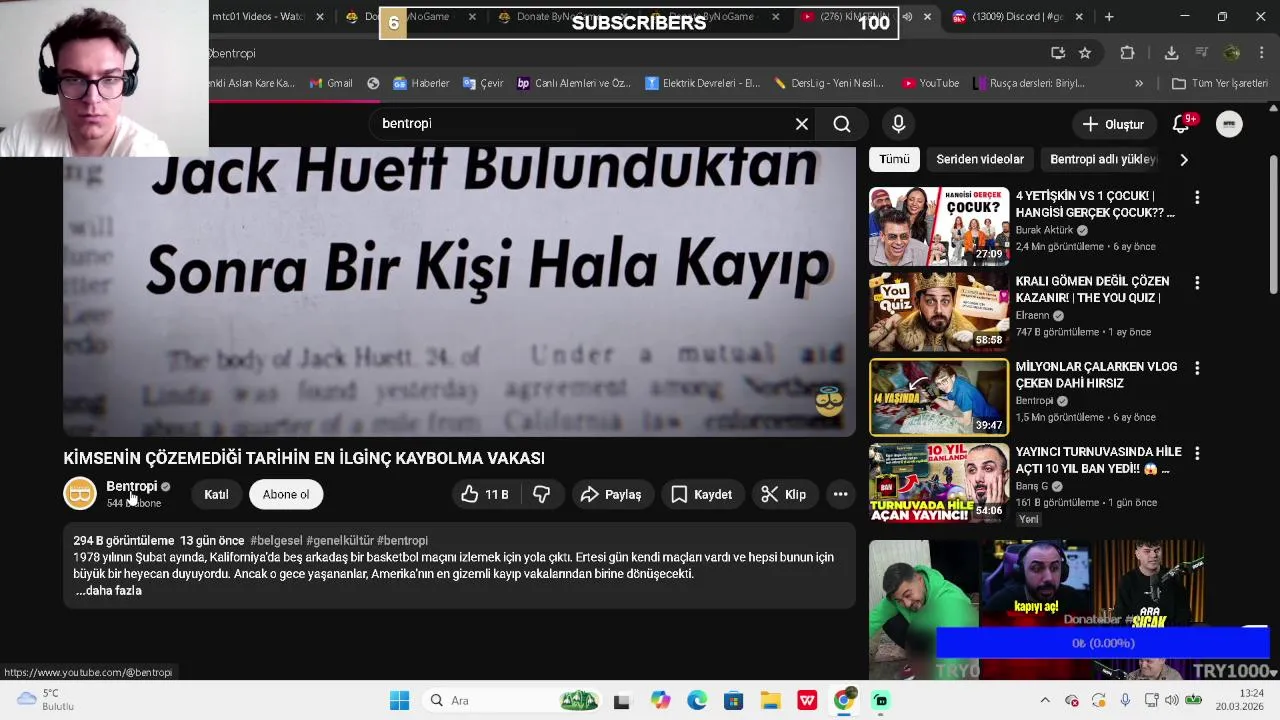Click the Abone ol subscribe button
This screenshot has width=1280, height=720.
(286, 494)
